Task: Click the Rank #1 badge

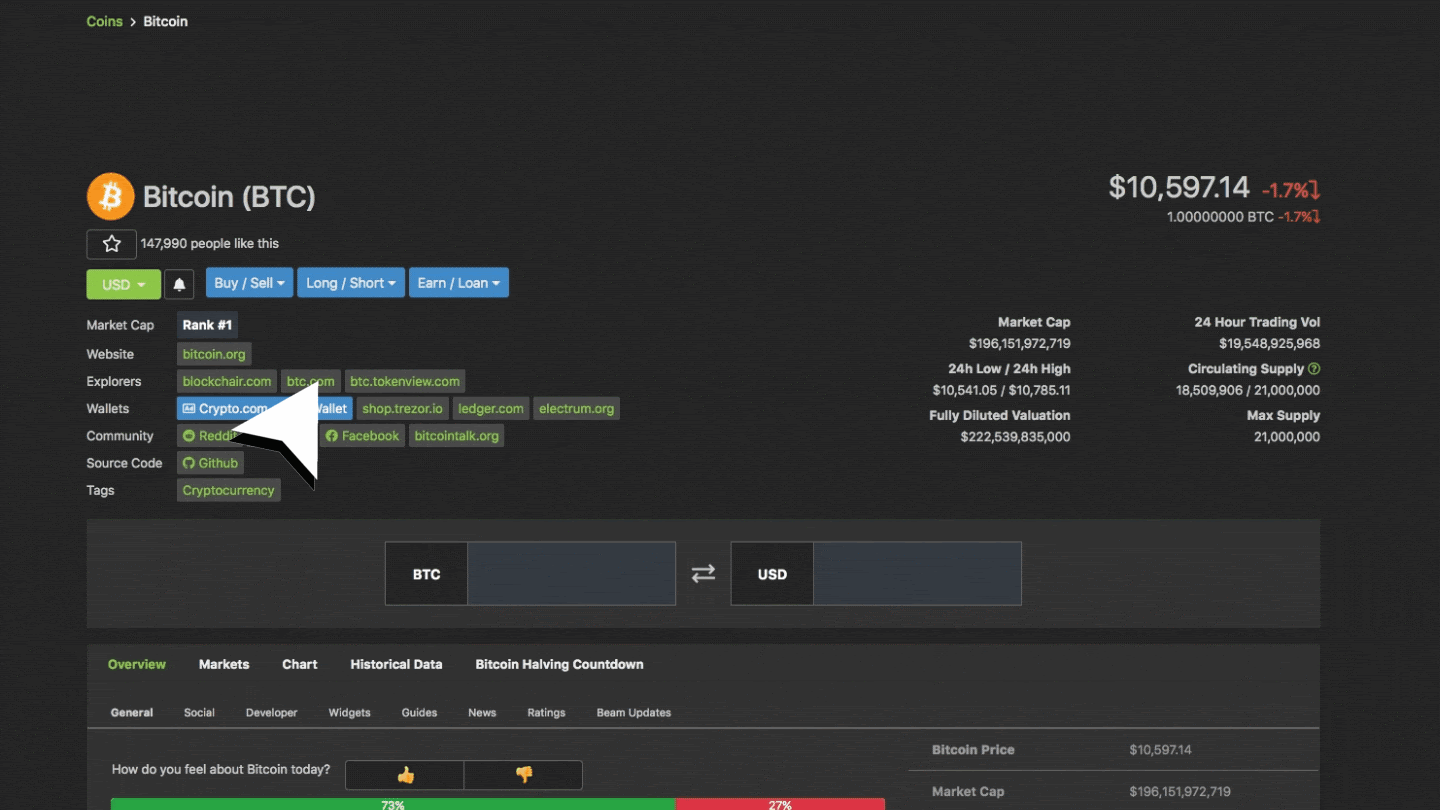Action: 207,325
